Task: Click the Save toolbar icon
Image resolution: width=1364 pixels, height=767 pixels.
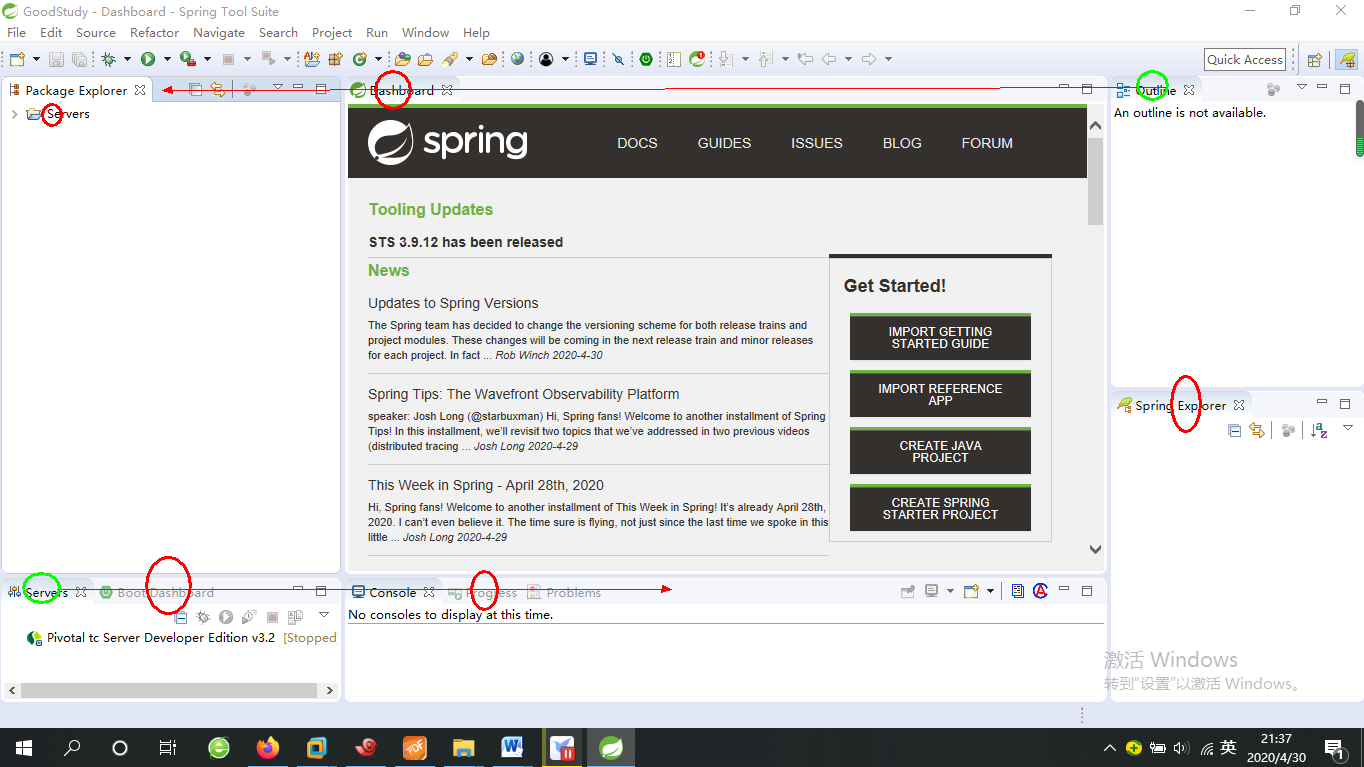Action: tap(56, 59)
